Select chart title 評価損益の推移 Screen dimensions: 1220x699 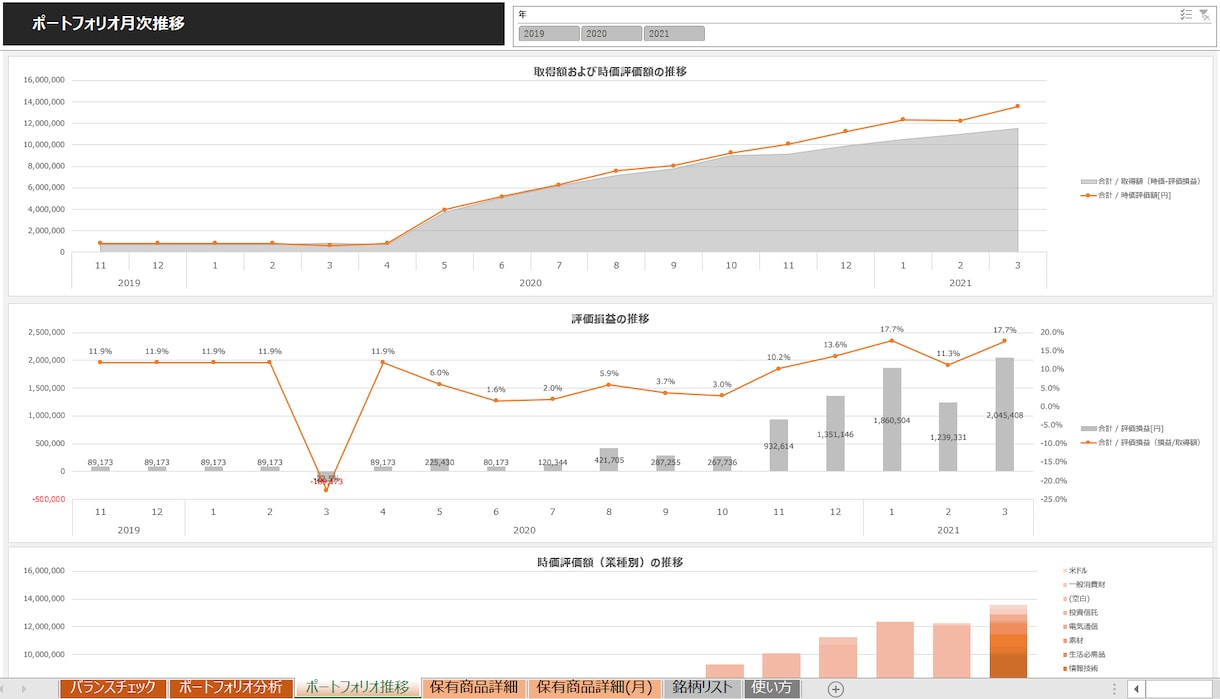tap(610, 319)
